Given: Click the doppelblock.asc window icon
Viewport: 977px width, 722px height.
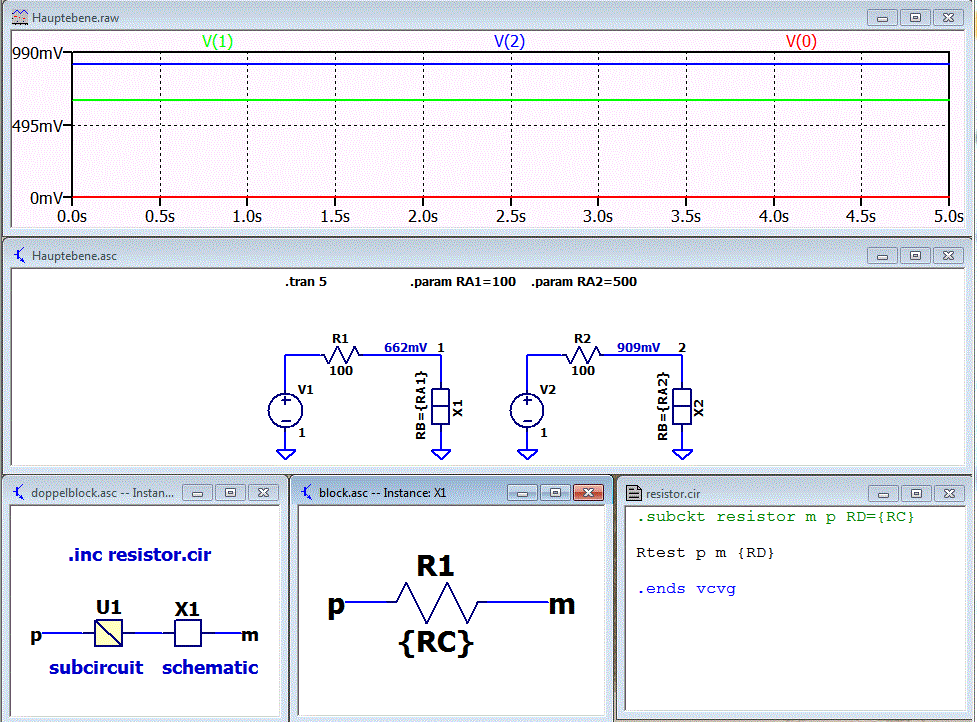Looking at the screenshot, I should [x=19, y=493].
